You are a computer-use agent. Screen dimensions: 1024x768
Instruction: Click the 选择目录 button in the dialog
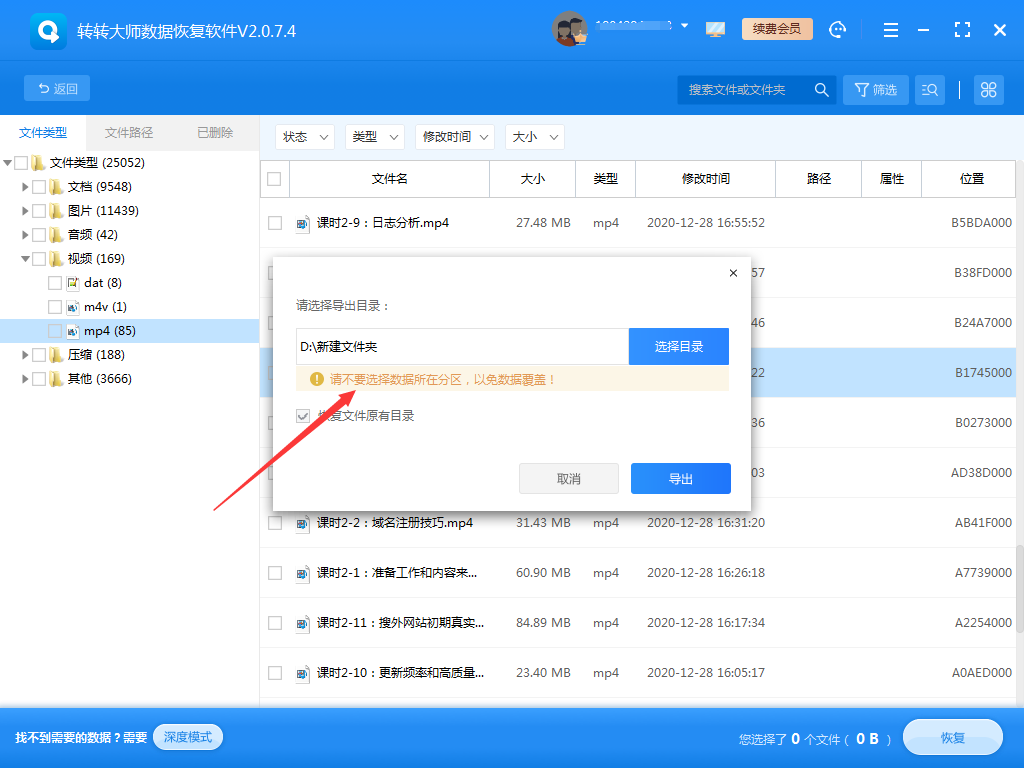pos(679,346)
